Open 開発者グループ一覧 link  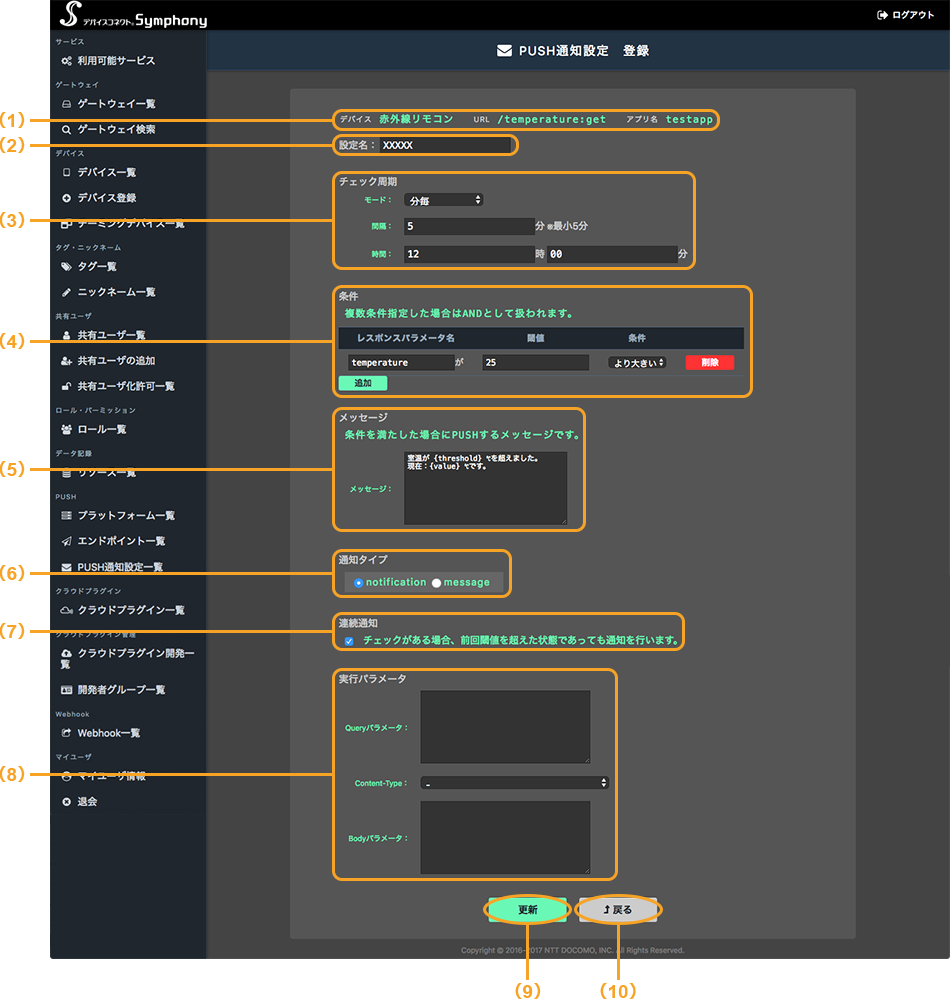coord(121,690)
